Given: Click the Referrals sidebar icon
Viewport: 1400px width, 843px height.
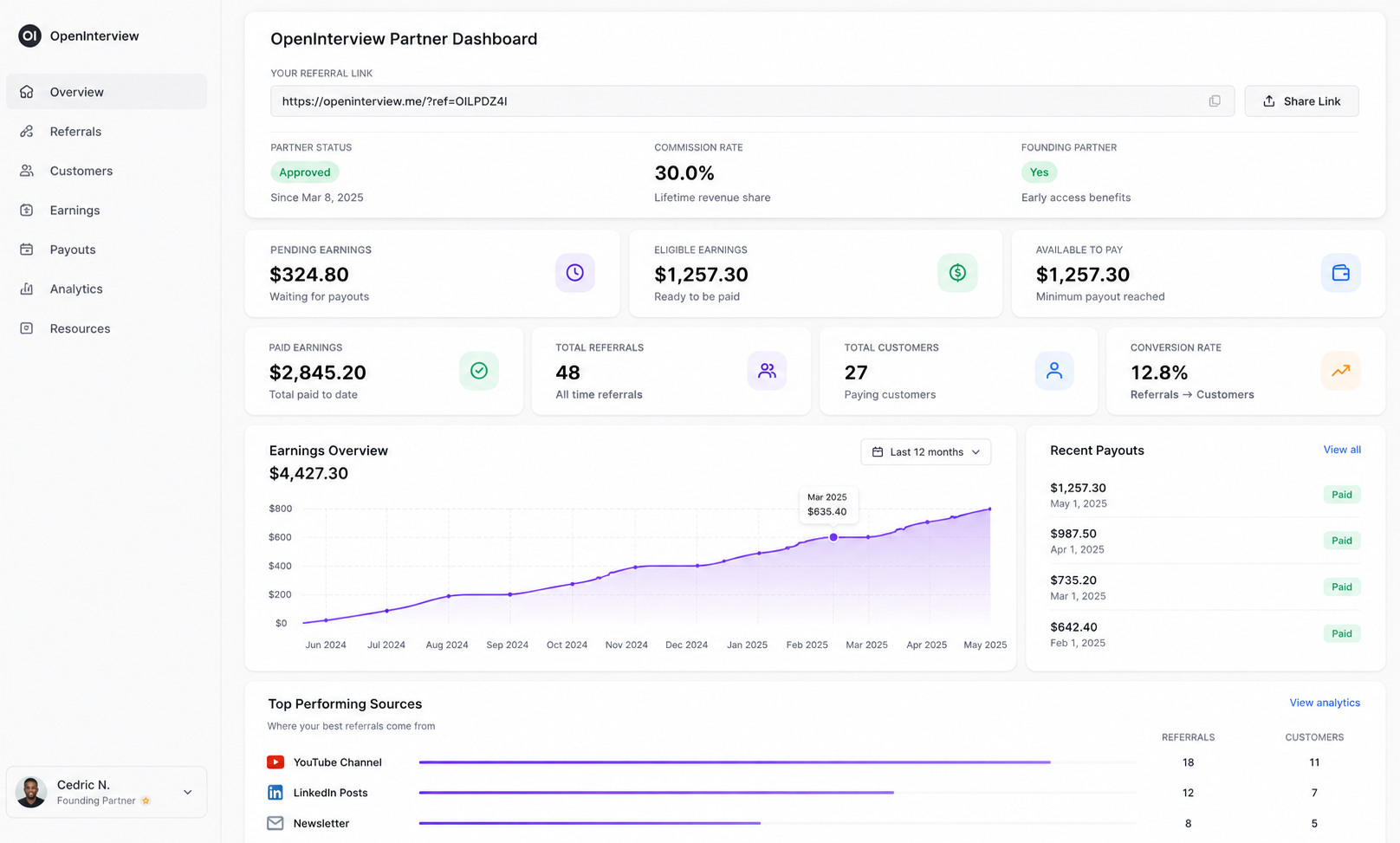Looking at the screenshot, I should (x=27, y=132).
